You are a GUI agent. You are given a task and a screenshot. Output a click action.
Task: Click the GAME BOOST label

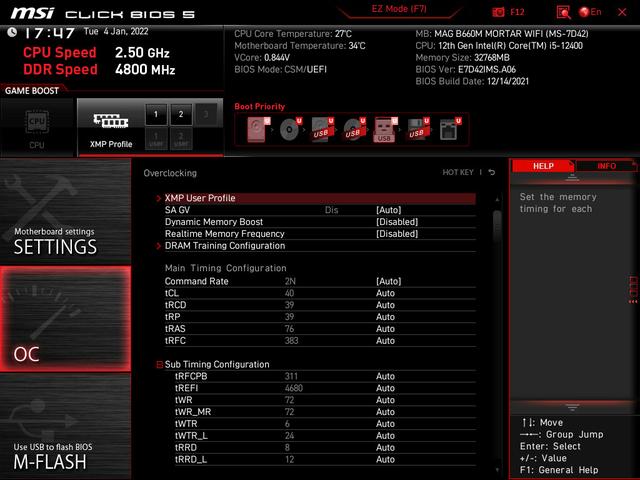pos(32,91)
